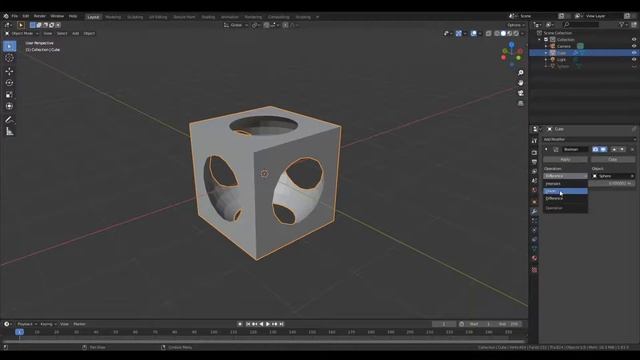Click the pan view hand icon
The height and width of the screenshot is (360, 640).
520,83
